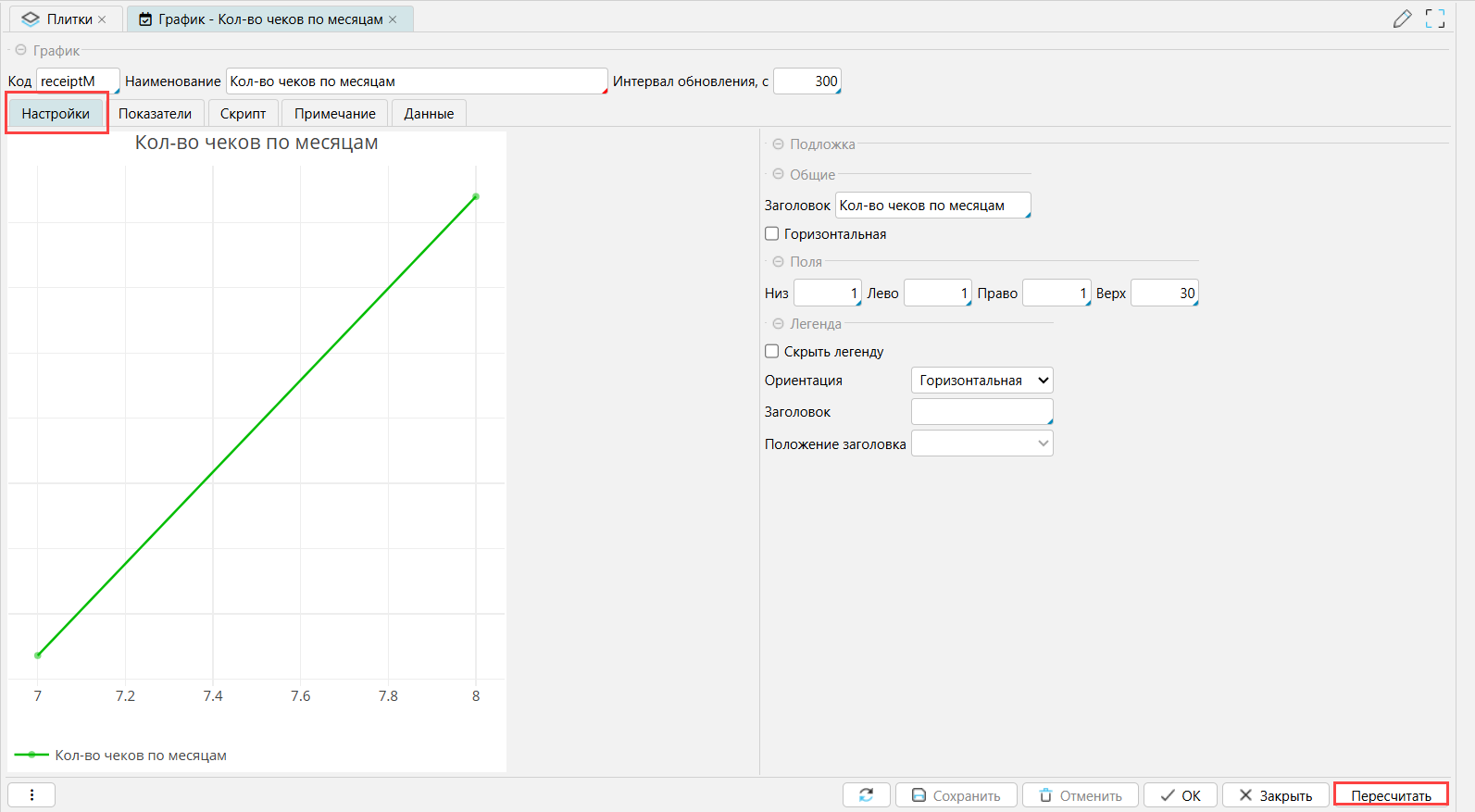Toggle fullscreen mode icon
Image resolution: width=1475 pixels, height=812 pixels.
(1435, 19)
